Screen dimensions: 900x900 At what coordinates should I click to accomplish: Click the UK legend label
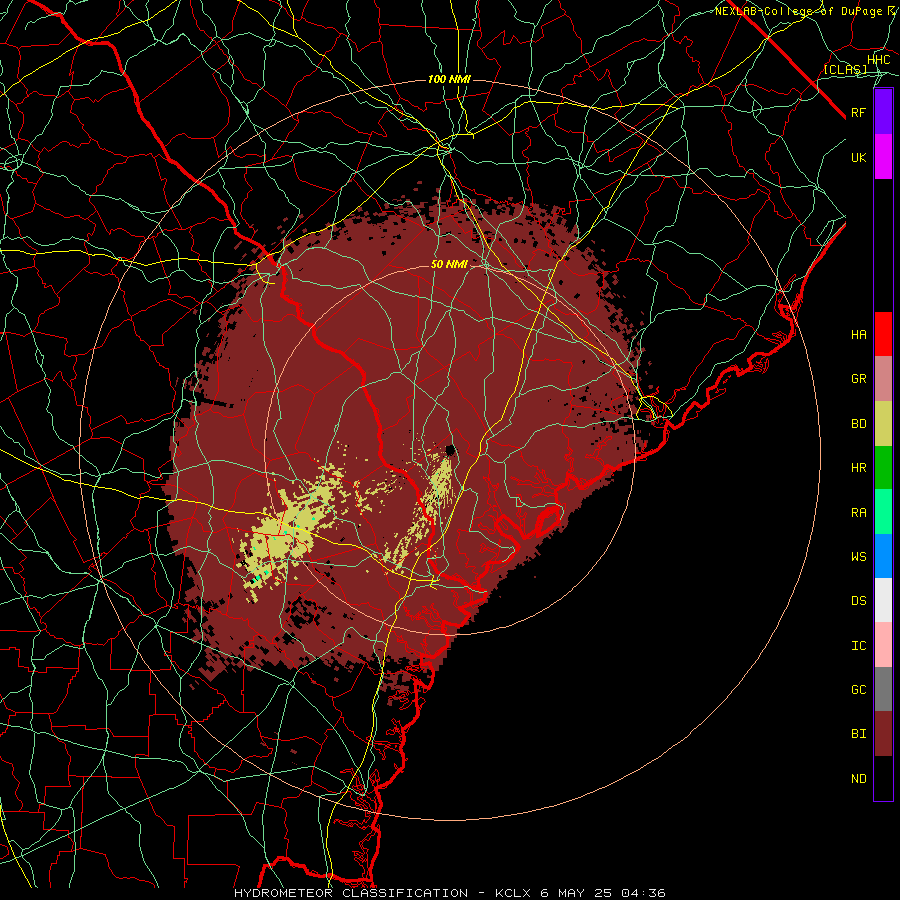[x=859, y=157]
